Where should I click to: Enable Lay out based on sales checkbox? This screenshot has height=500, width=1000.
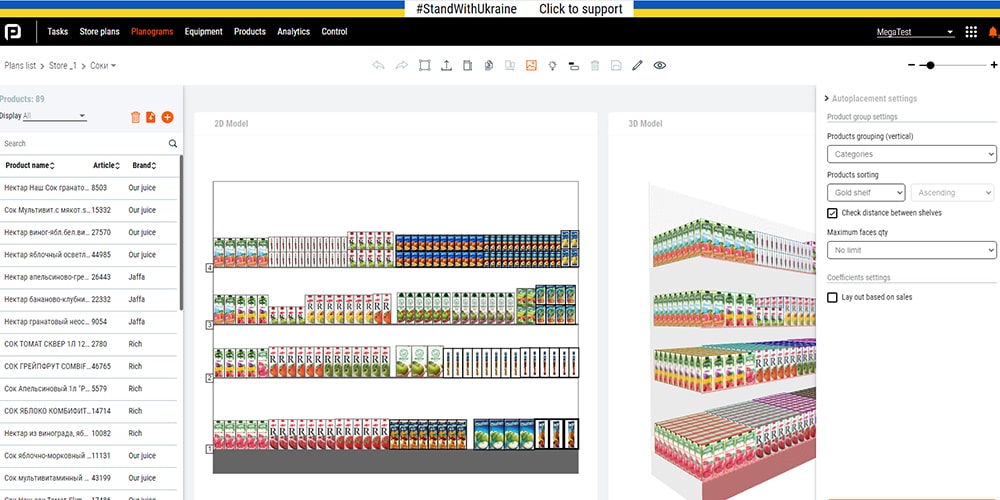[833, 297]
